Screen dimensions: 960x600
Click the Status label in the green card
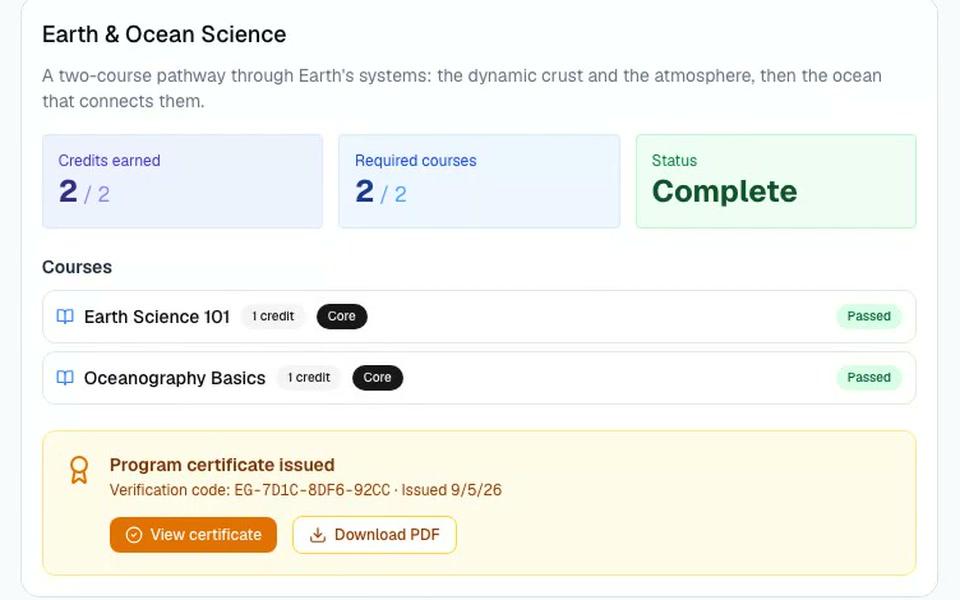674,160
